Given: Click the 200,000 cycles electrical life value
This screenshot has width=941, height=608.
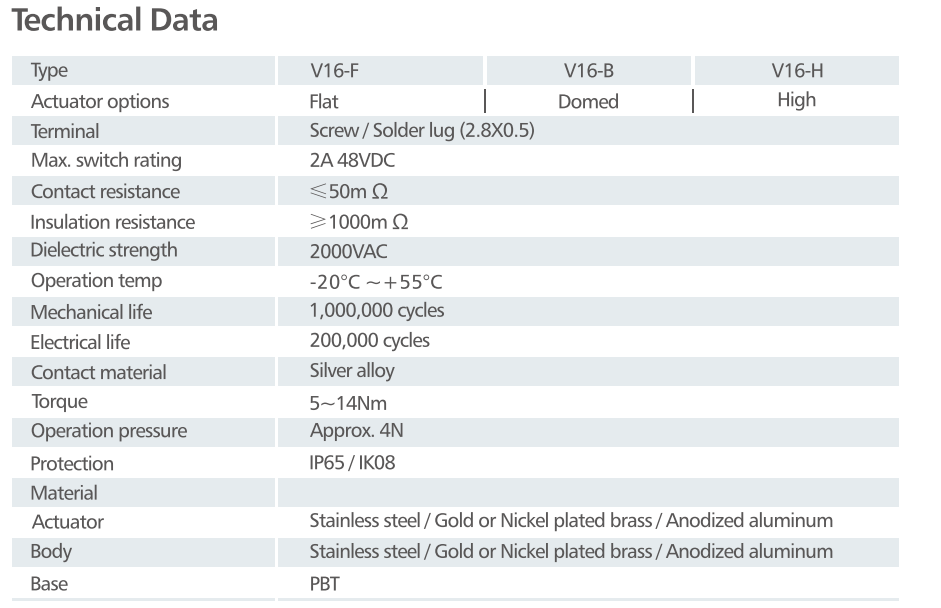Looking at the screenshot, I should pyautogui.click(x=369, y=341).
